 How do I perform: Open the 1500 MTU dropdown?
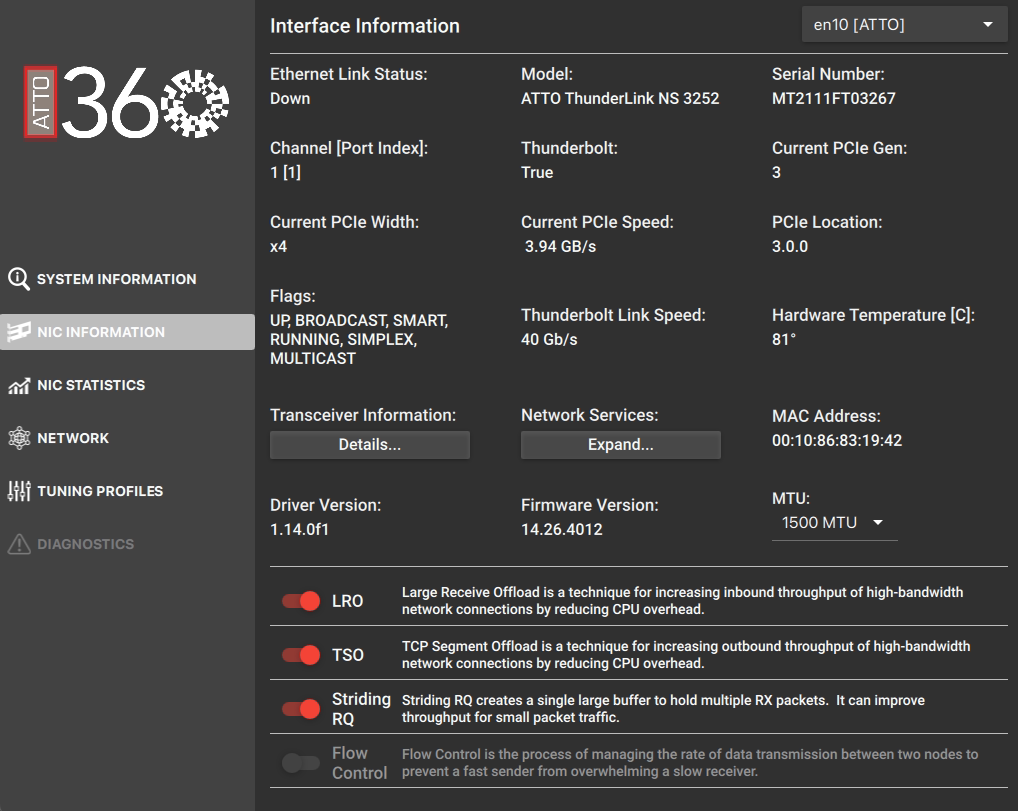pyautogui.click(x=834, y=523)
